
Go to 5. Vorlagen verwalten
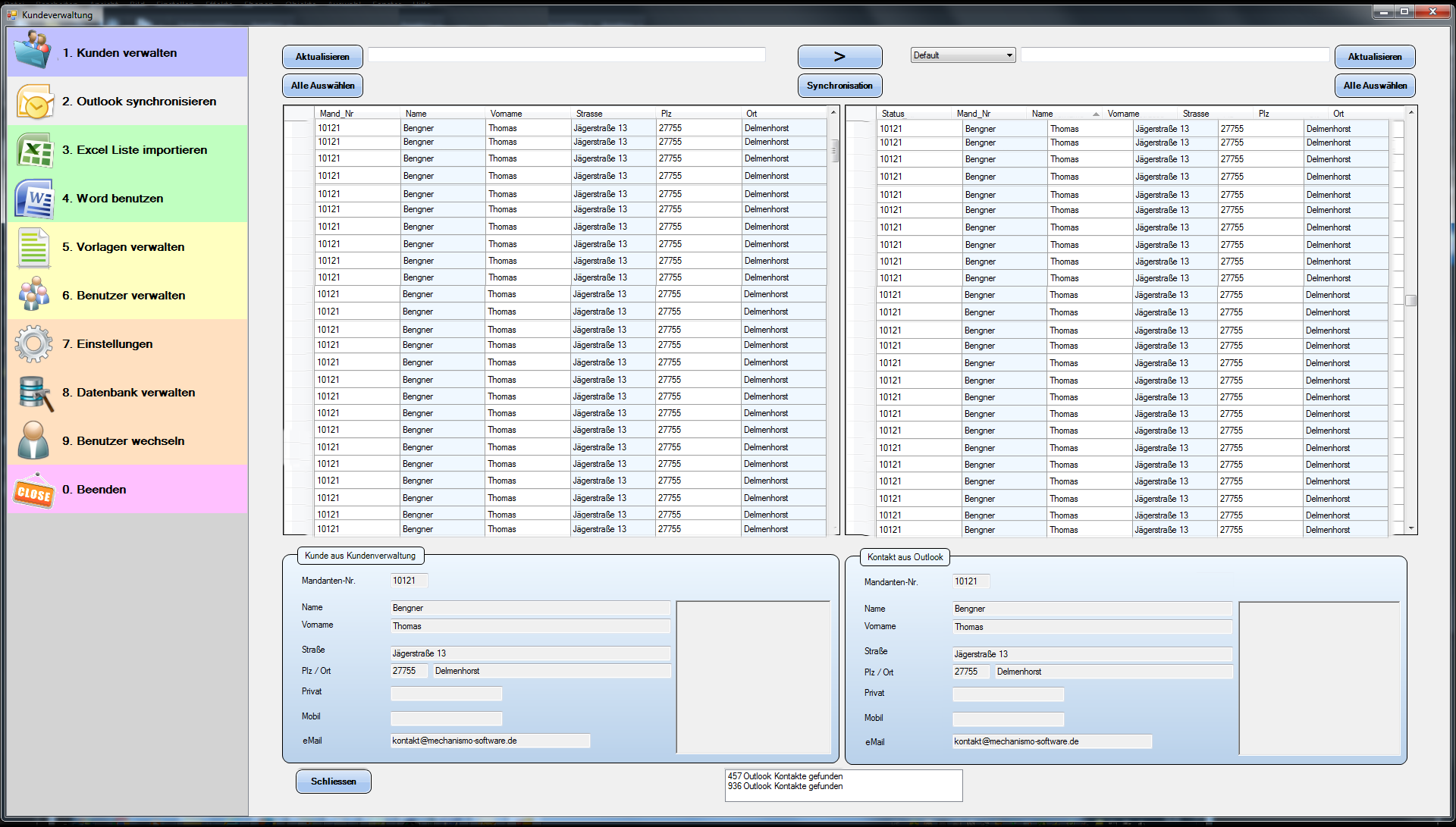point(127,246)
